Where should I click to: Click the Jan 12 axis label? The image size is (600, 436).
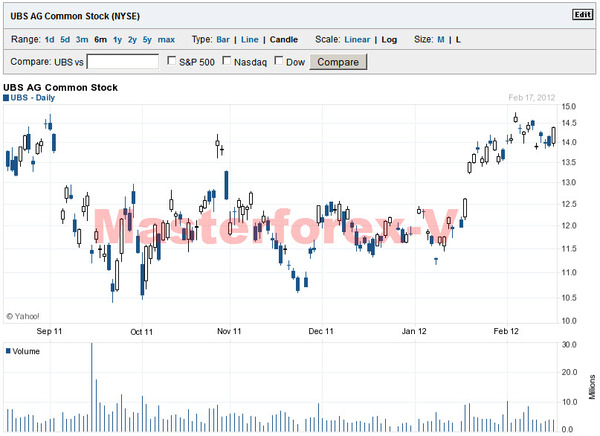tap(414, 331)
